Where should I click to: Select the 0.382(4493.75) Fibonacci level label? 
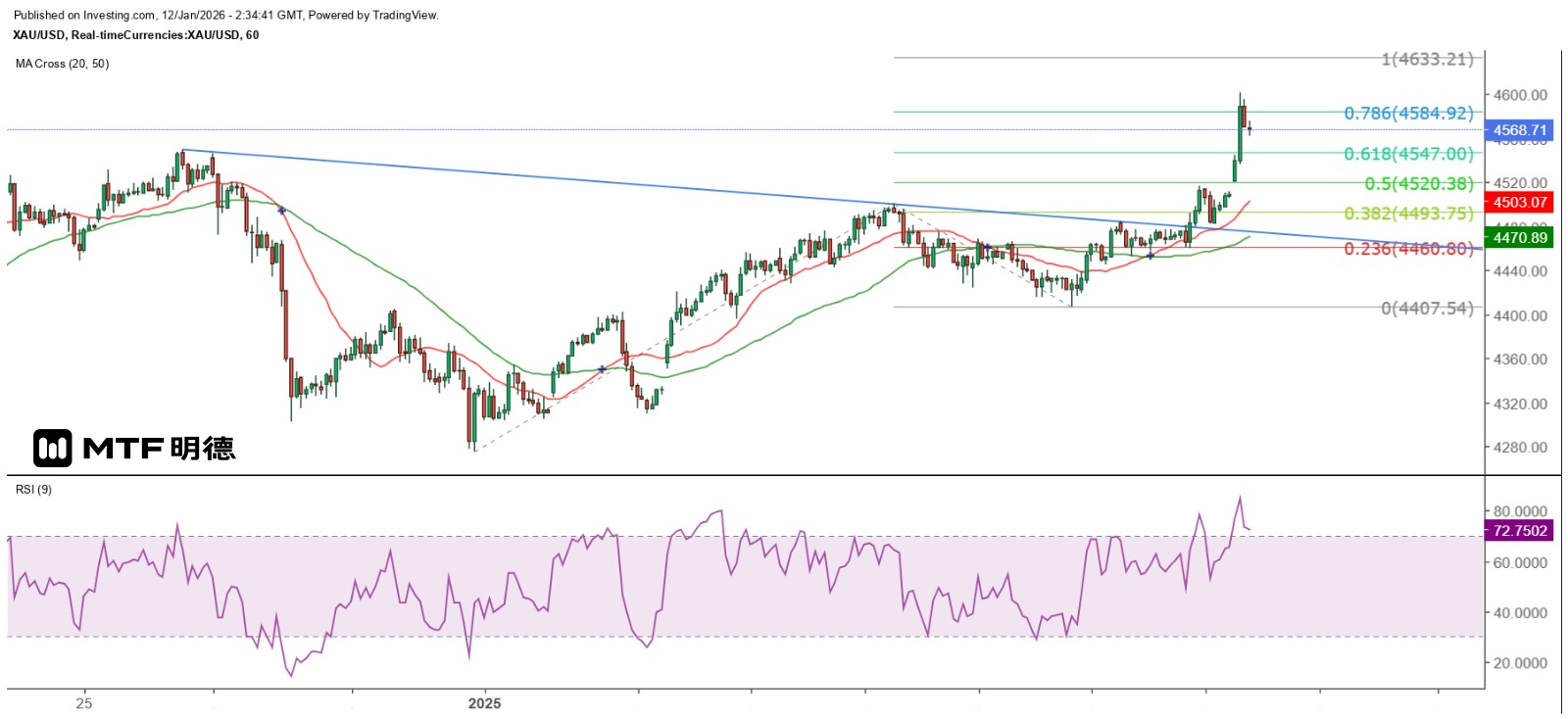1408,214
